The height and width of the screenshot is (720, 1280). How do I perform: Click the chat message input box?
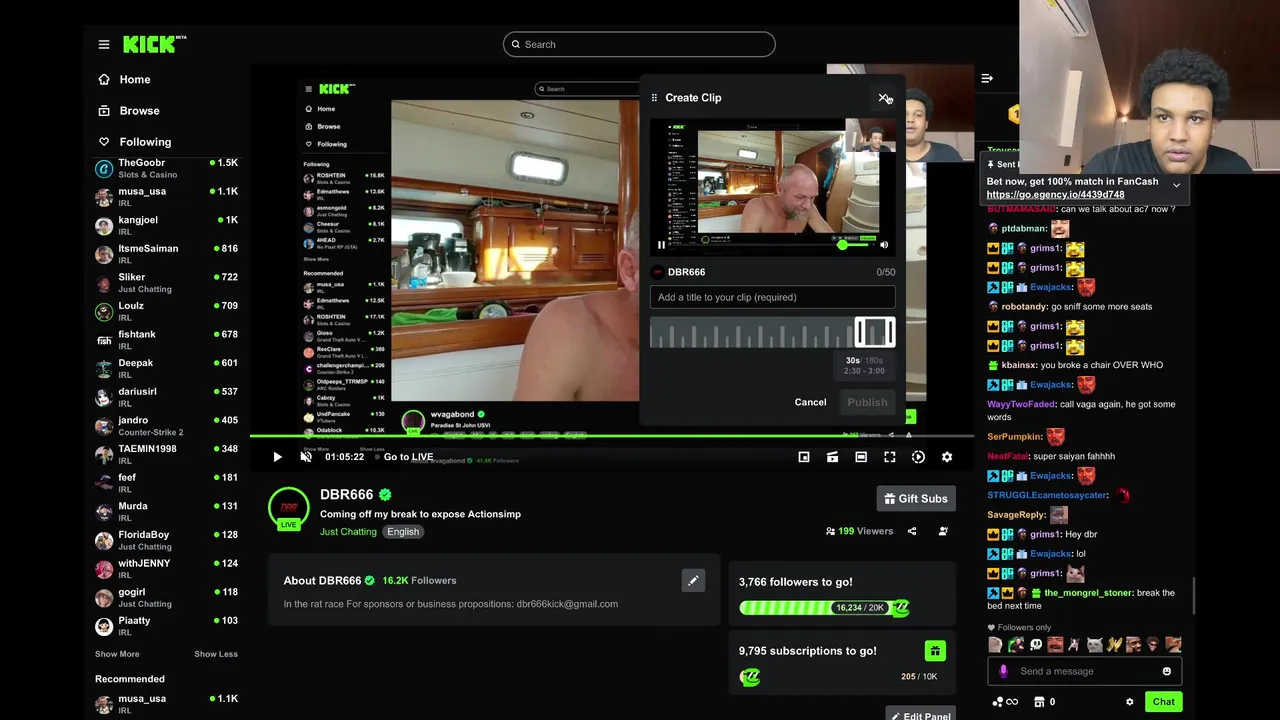(x=1085, y=671)
